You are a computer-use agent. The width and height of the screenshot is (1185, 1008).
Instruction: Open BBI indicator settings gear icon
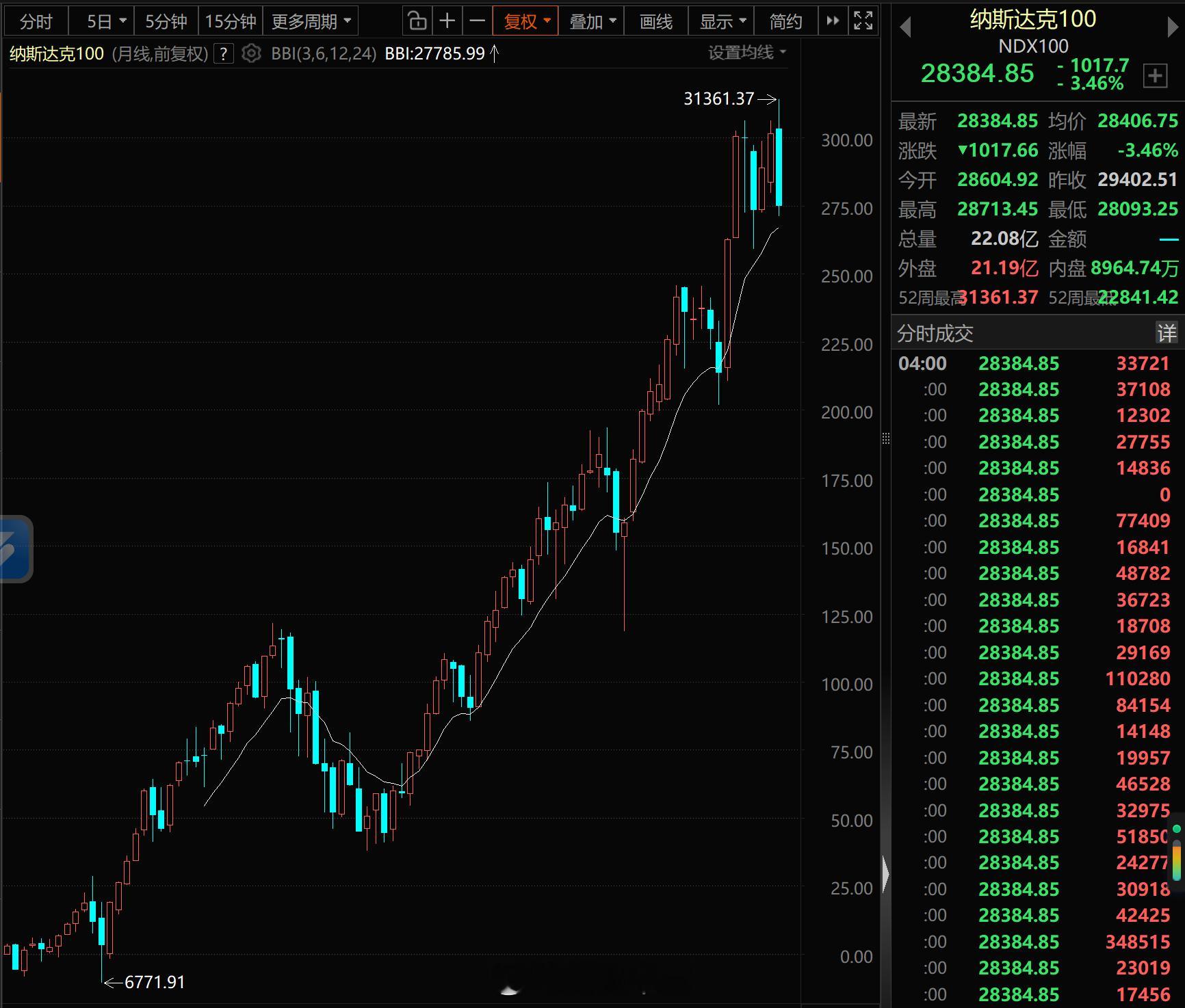(x=252, y=53)
